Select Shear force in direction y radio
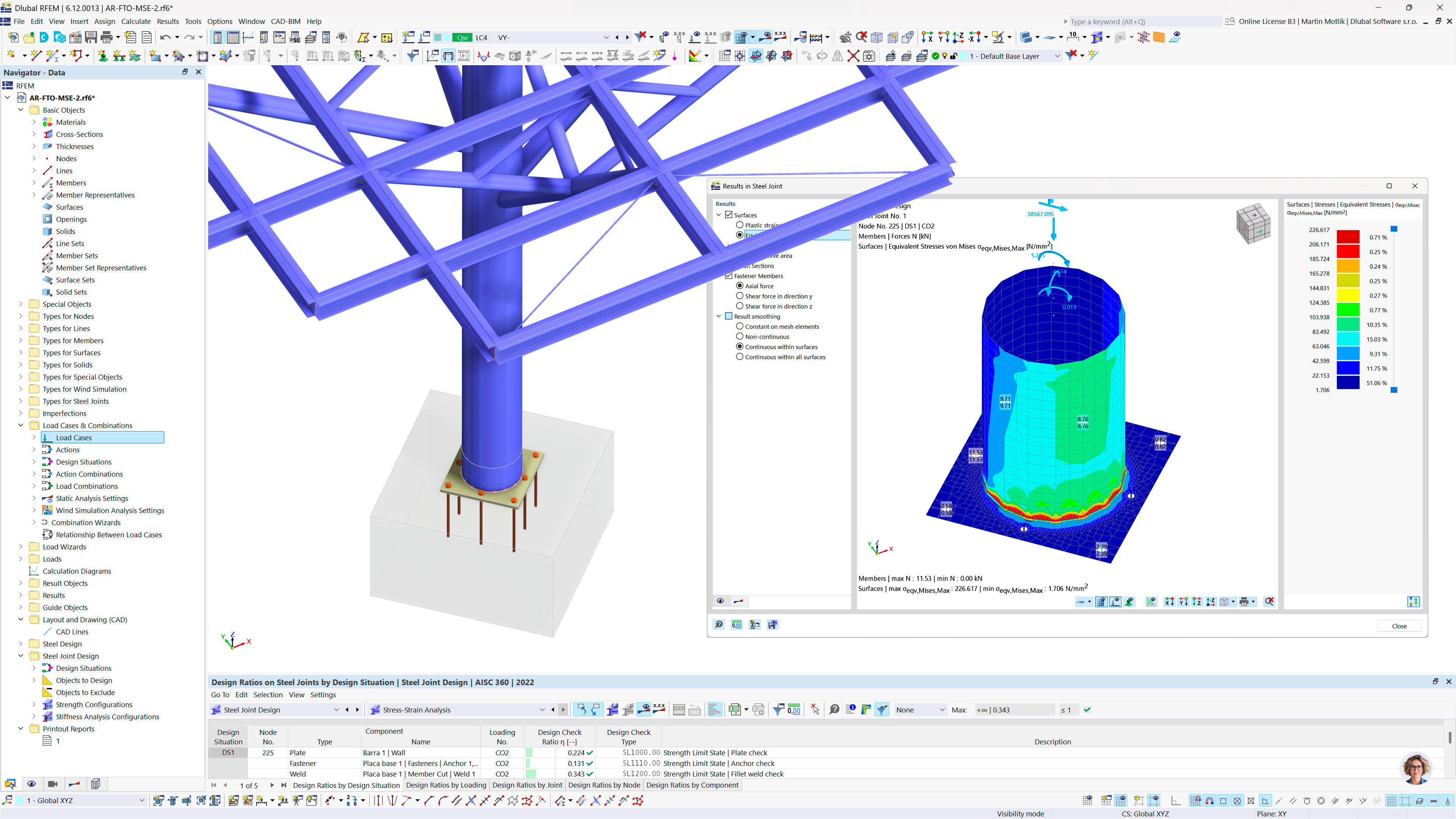Screen dimensions: 1456x819 tap(740, 296)
